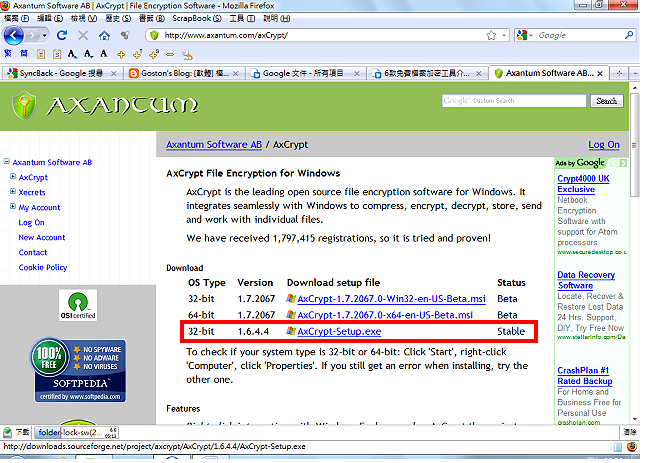The image size is (645, 463).
Task: Click the Softpedia 100% Free badge
Action: pyautogui.click(x=79, y=370)
